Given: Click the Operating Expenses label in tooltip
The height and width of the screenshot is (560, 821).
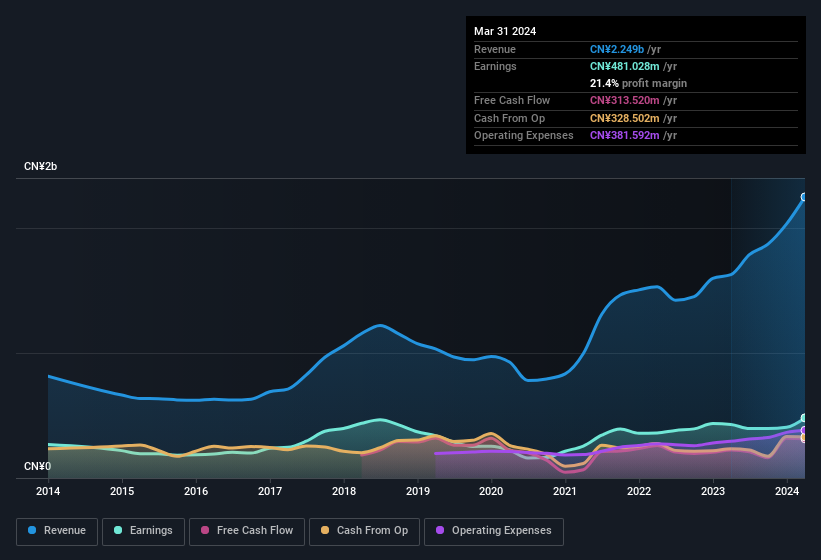Looking at the screenshot, I should click(x=524, y=135).
